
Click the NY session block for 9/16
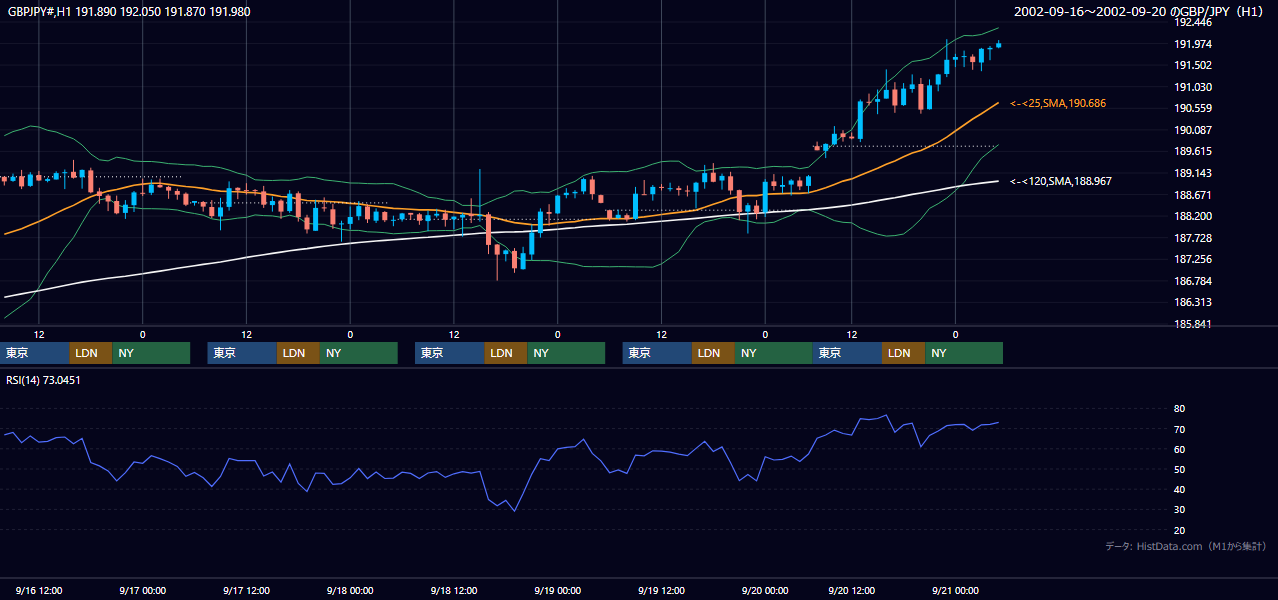pos(151,353)
